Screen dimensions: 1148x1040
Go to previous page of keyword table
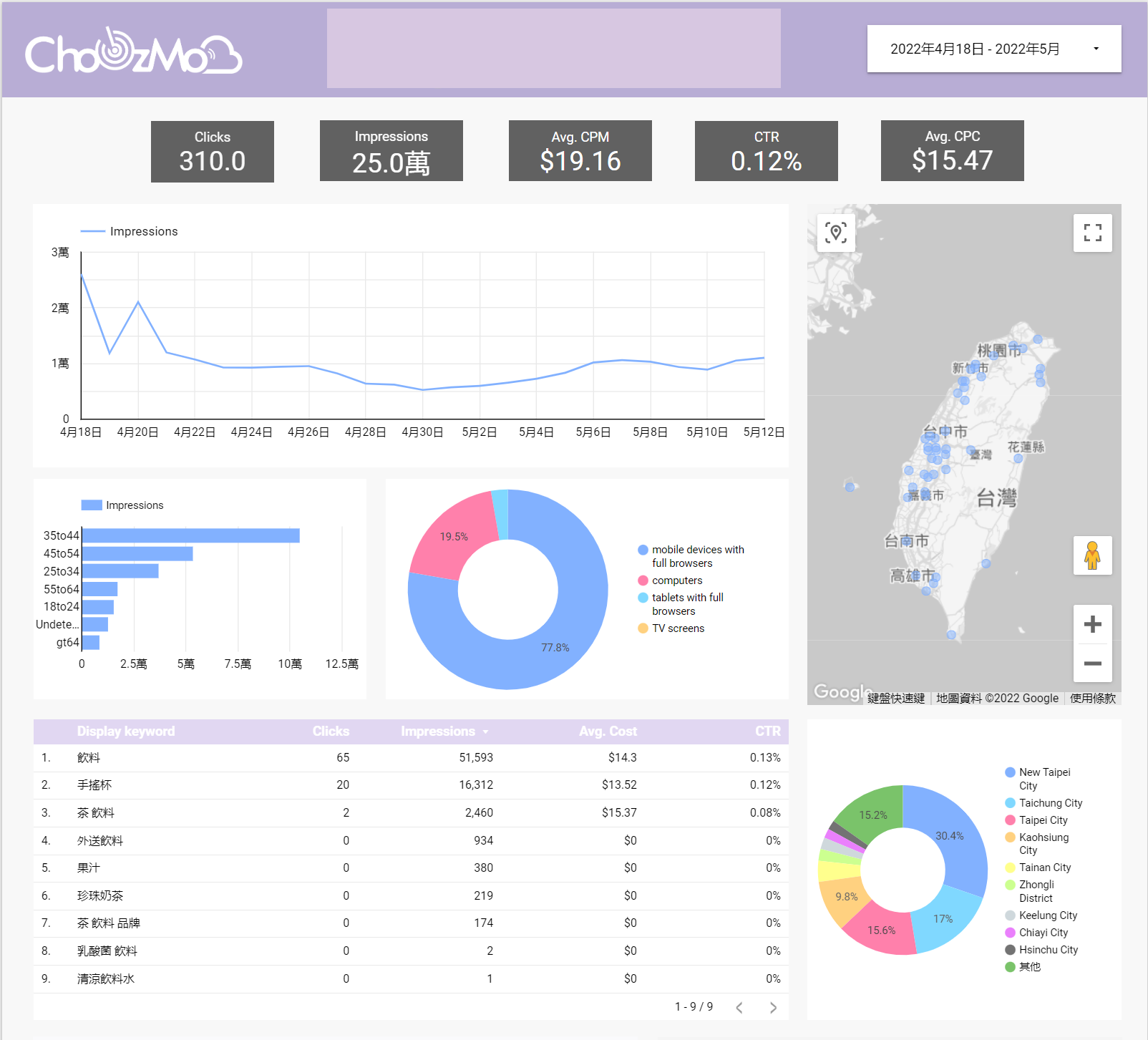coord(739,1008)
